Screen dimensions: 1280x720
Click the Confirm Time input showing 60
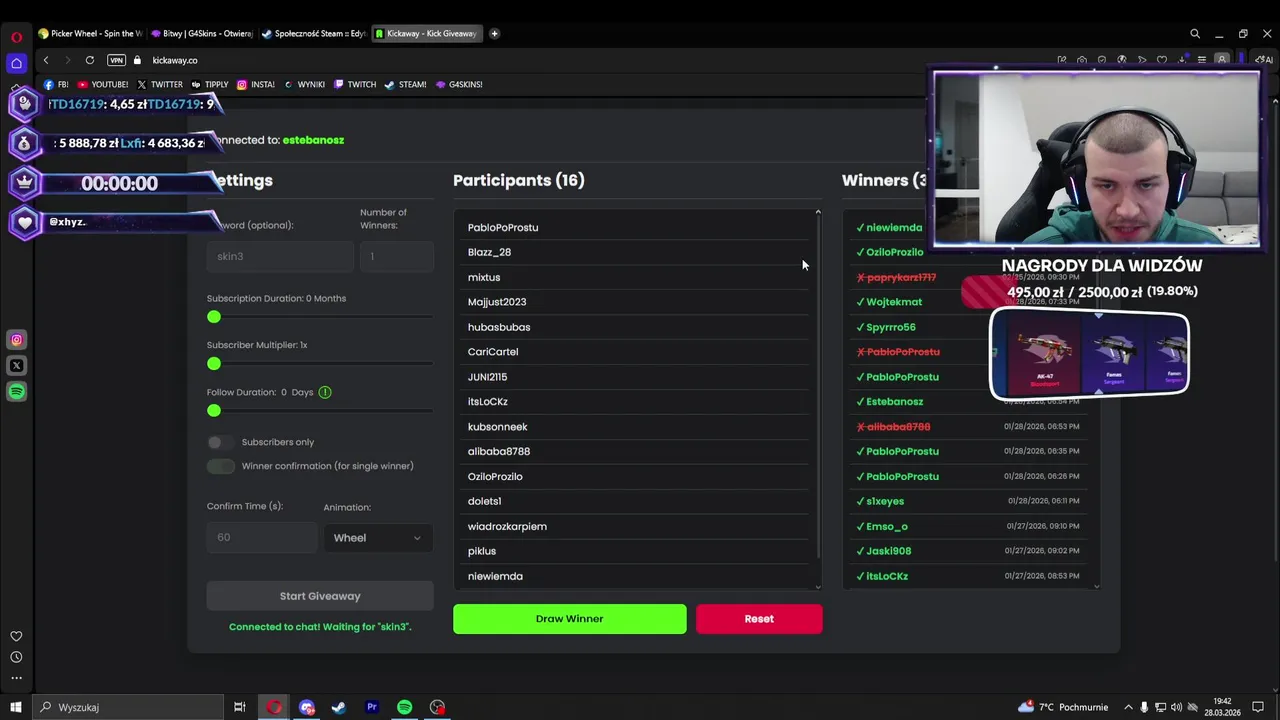[262, 538]
